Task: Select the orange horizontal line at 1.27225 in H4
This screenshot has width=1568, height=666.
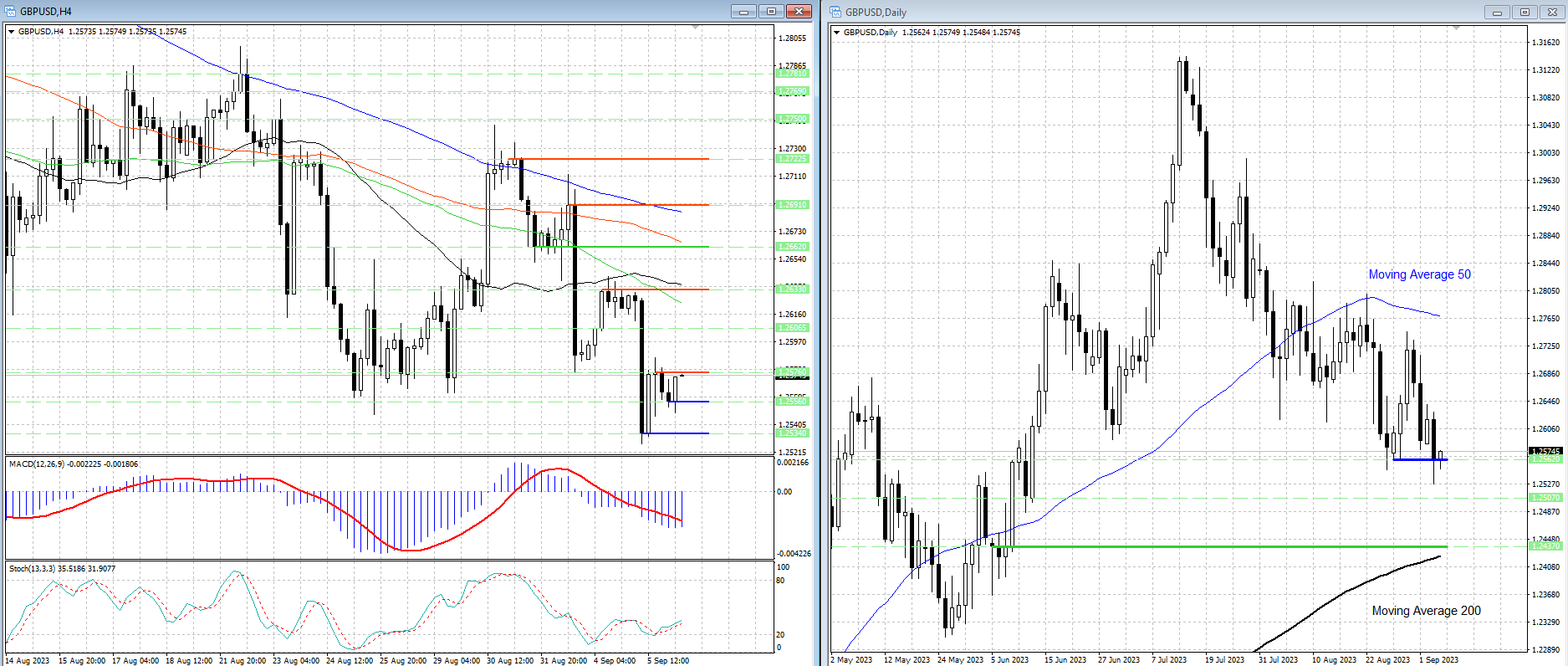Action: click(609, 159)
